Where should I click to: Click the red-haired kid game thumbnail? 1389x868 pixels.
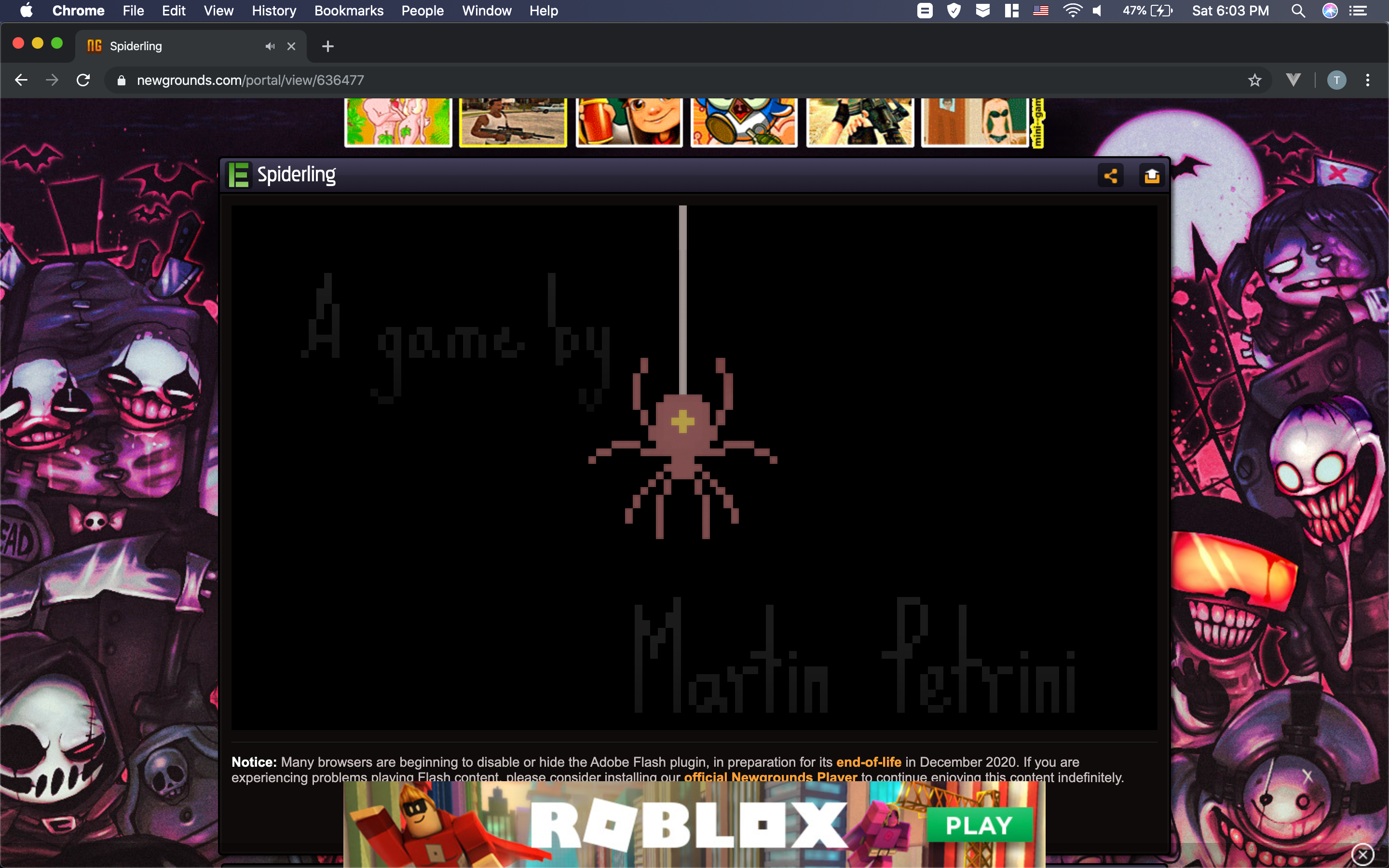point(629,122)
